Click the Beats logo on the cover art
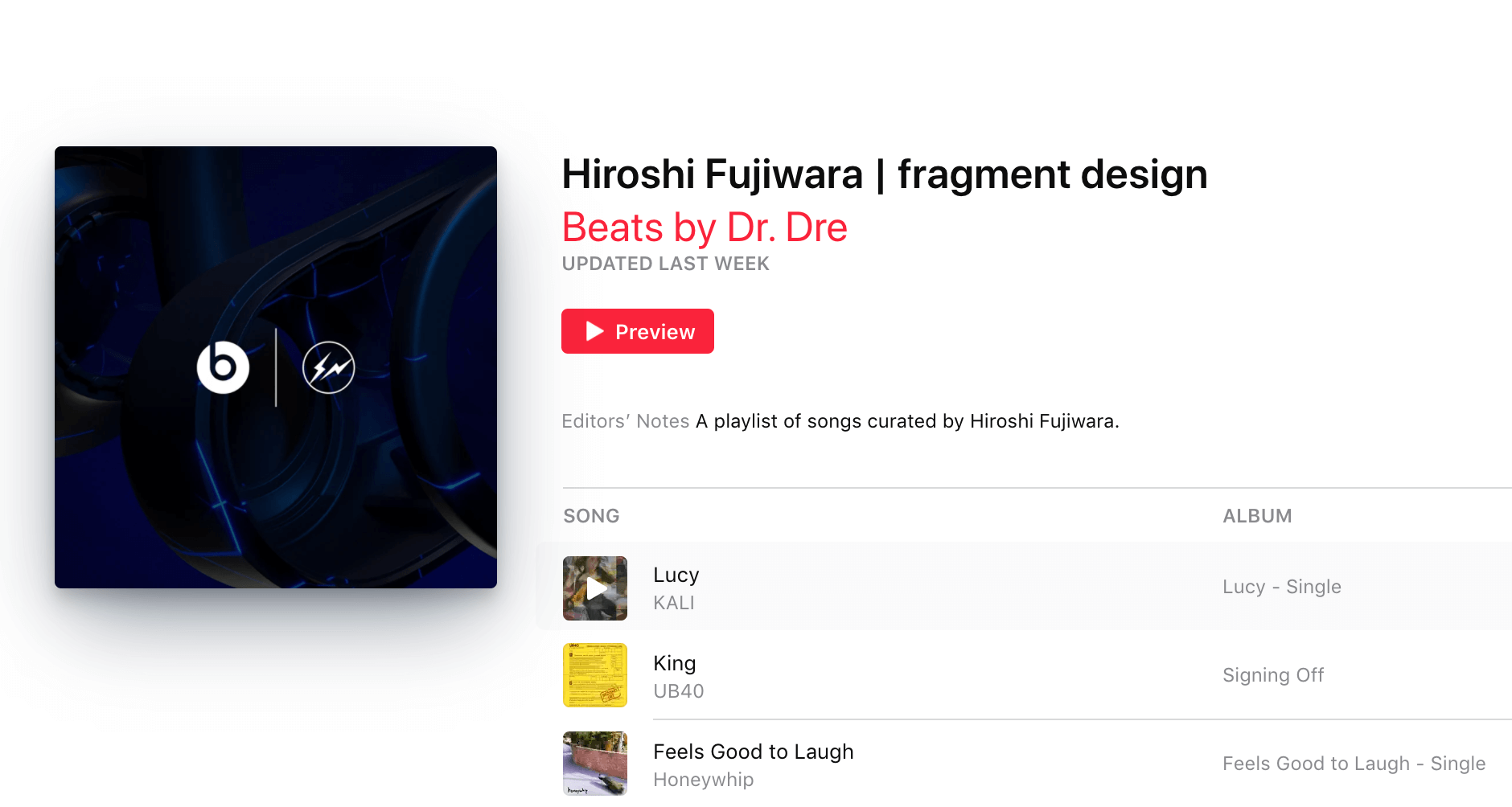The width and height of the screenshot is (1512, 807). (223, 367)
